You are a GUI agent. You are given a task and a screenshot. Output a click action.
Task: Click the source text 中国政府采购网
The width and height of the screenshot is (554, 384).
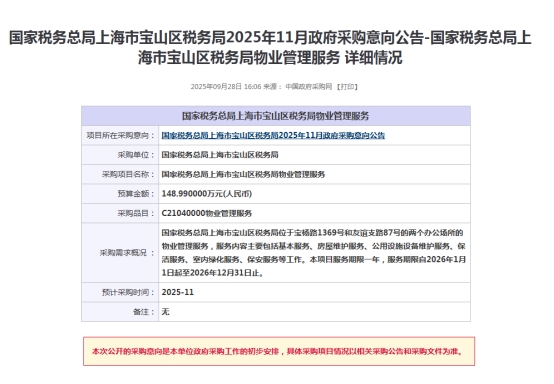point(309,87)
